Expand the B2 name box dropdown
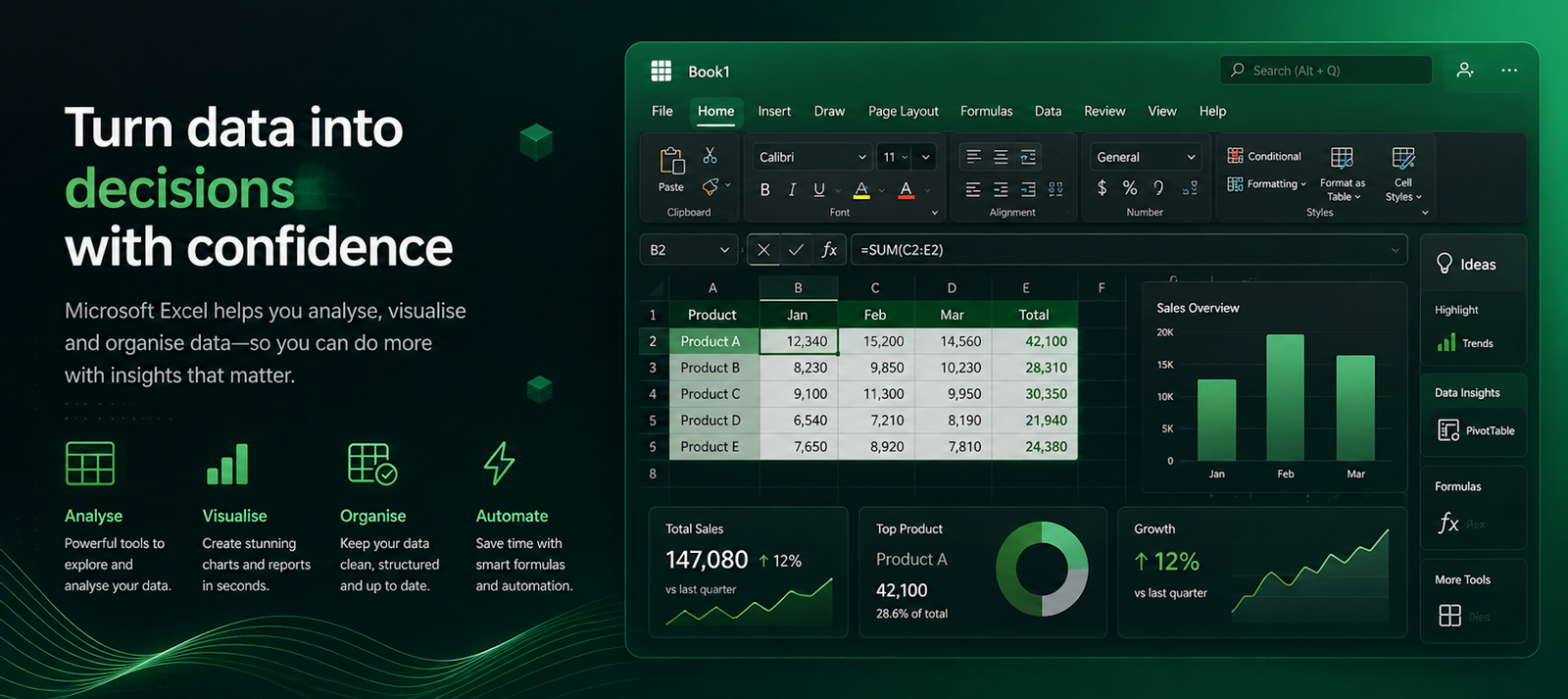 pyautogui.click(x=725, y=250)
